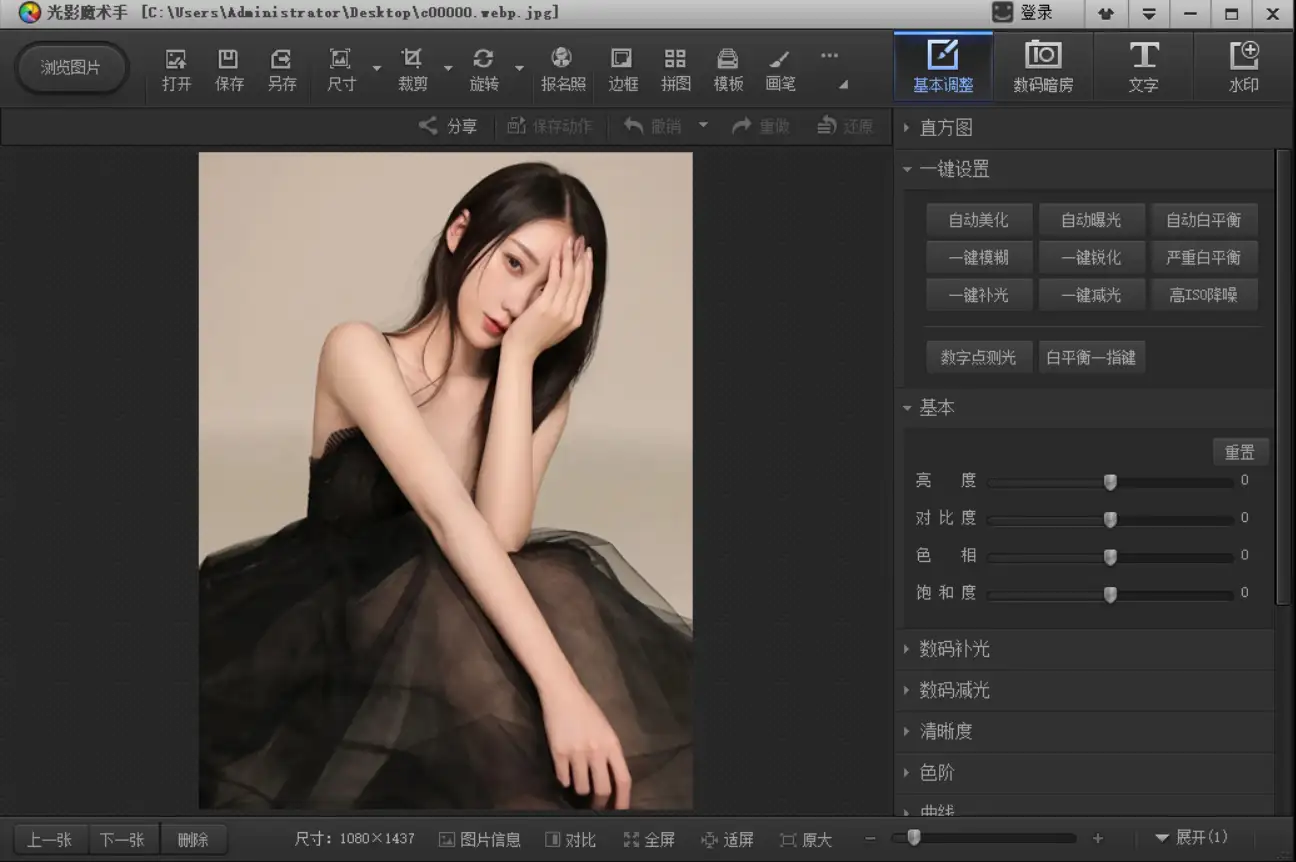Select the 画笔 (Brush) tool

pyautogui.click(x=780, y=68)
